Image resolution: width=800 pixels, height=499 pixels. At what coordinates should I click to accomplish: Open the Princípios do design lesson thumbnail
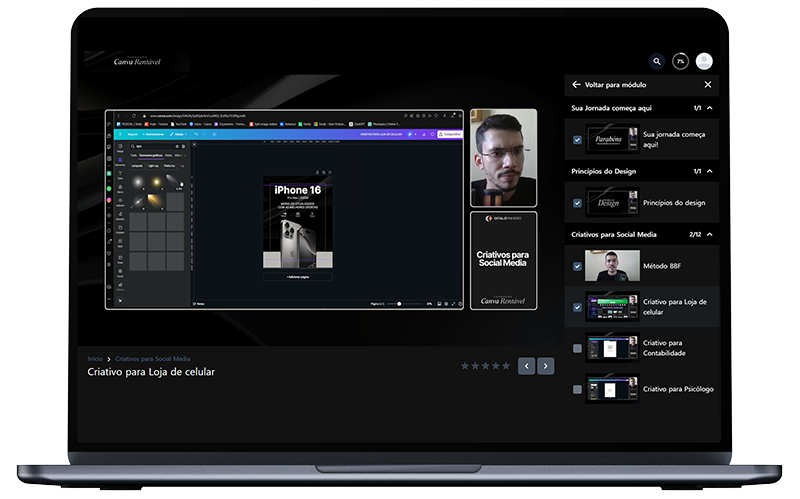coord(610,203)
